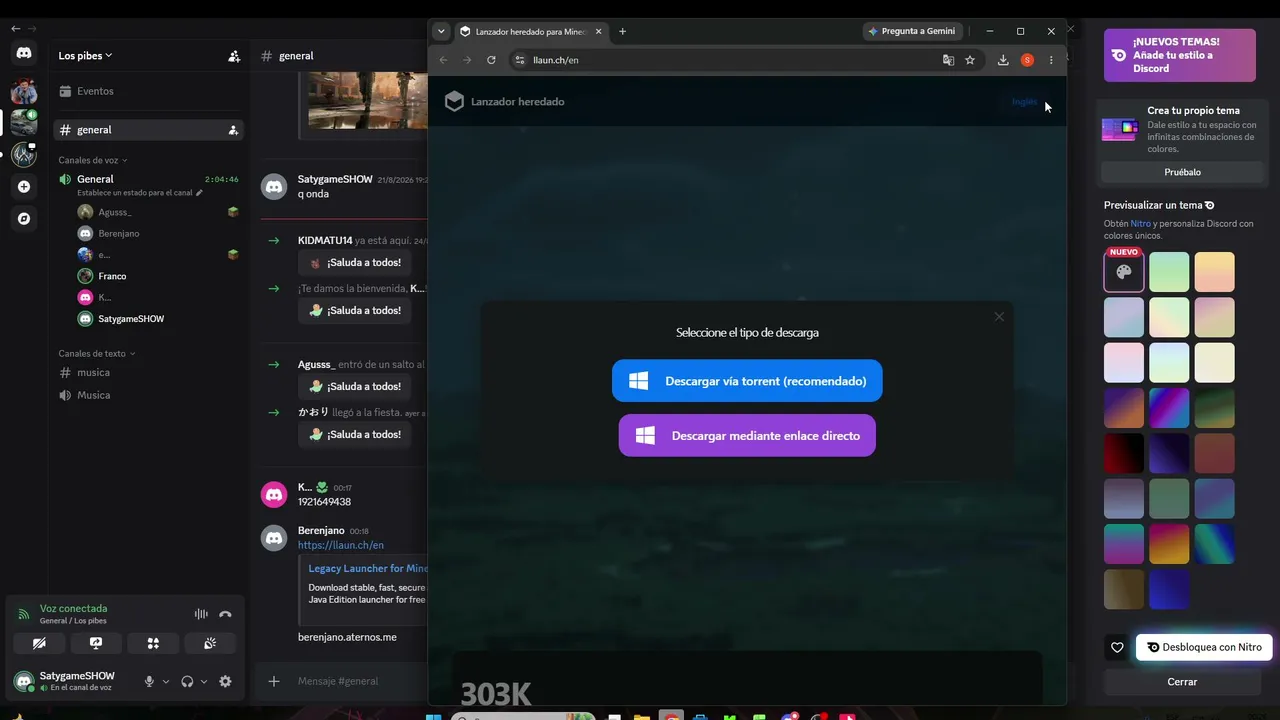Share your screen in the voice panel
This screenshot has height=720, width=1280.
point(96,643)
